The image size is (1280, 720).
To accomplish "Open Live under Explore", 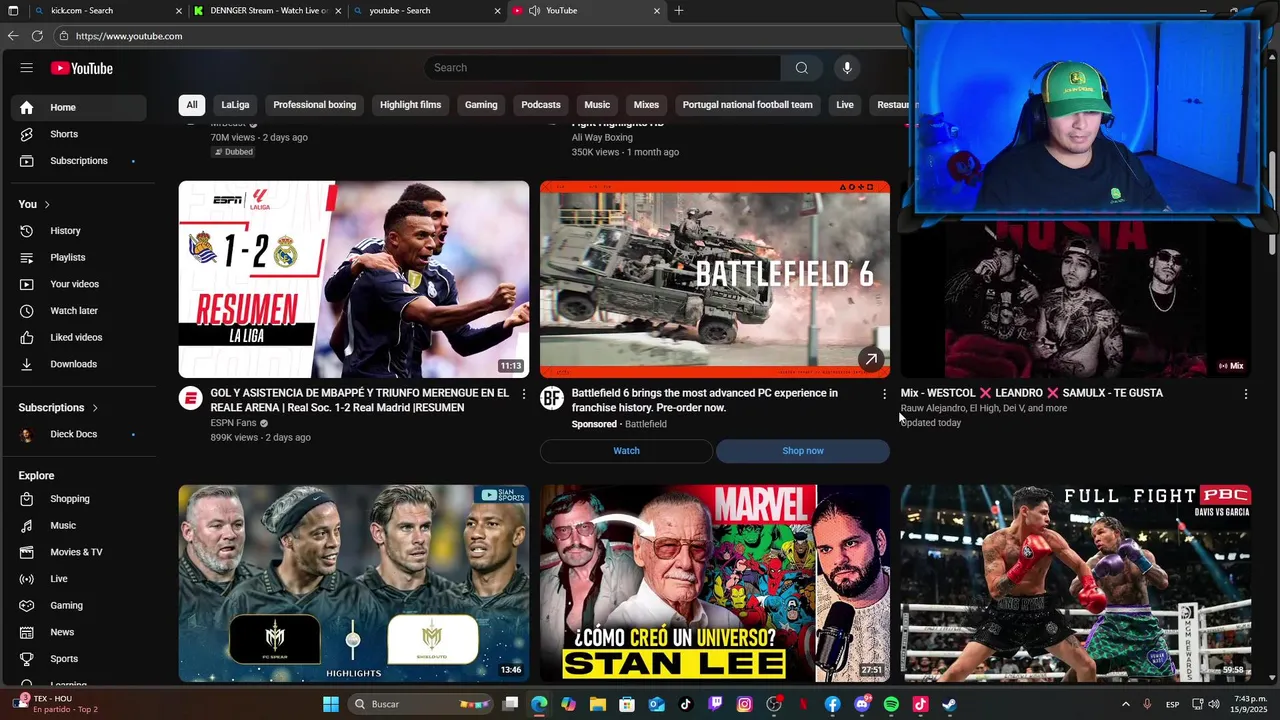I will pos(80,579).
